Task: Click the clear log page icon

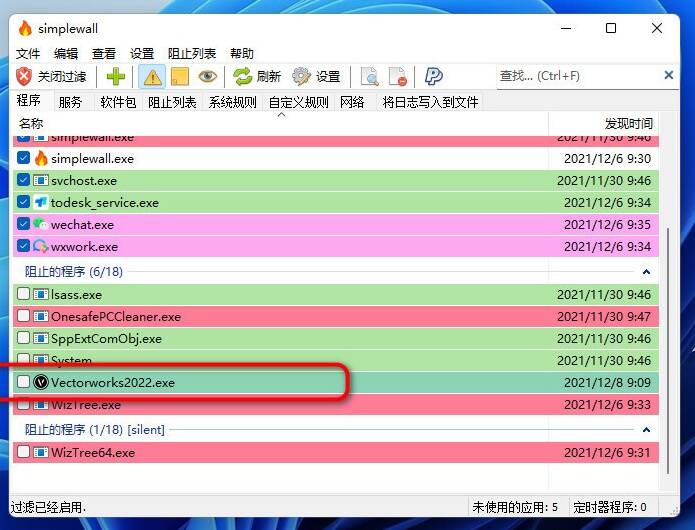Action: [x=397, y=76]
